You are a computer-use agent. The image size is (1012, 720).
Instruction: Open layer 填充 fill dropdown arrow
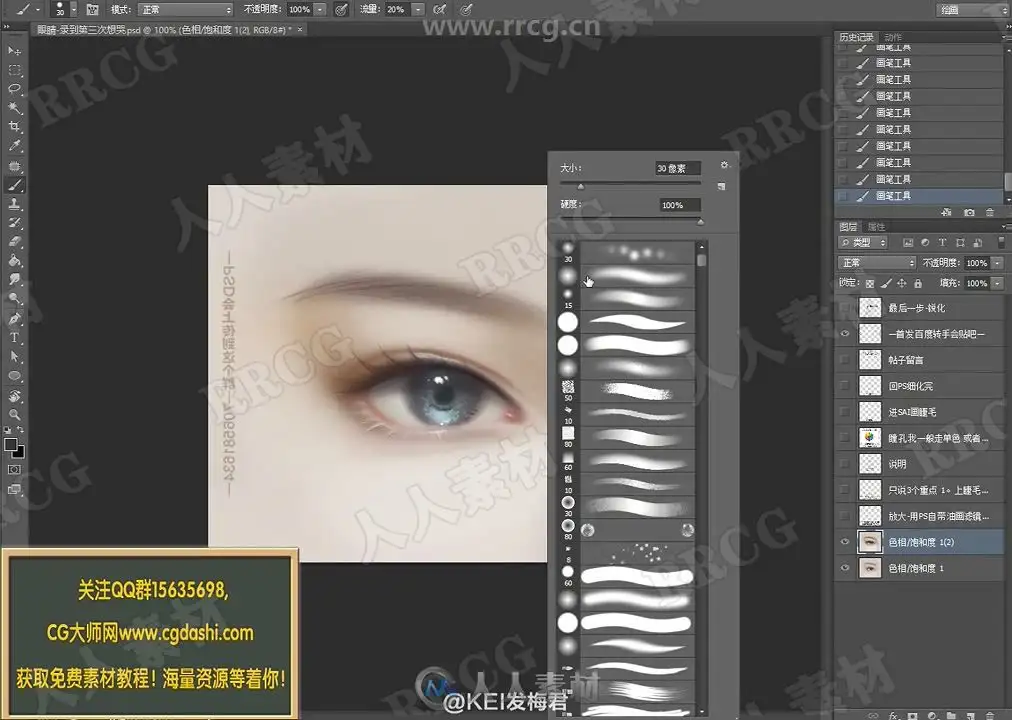[x=998, y=283]
